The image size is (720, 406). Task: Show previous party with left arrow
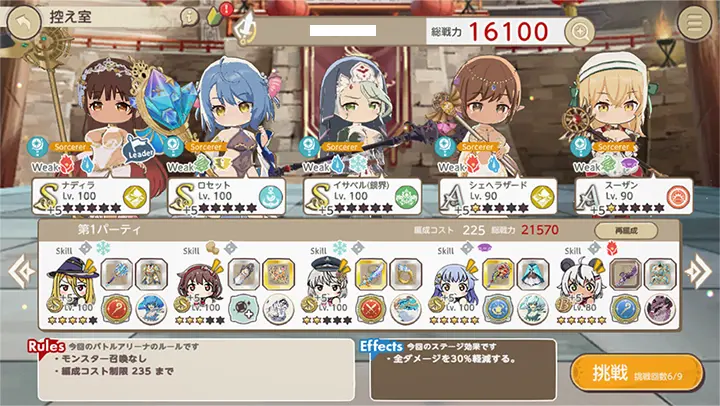21,271
